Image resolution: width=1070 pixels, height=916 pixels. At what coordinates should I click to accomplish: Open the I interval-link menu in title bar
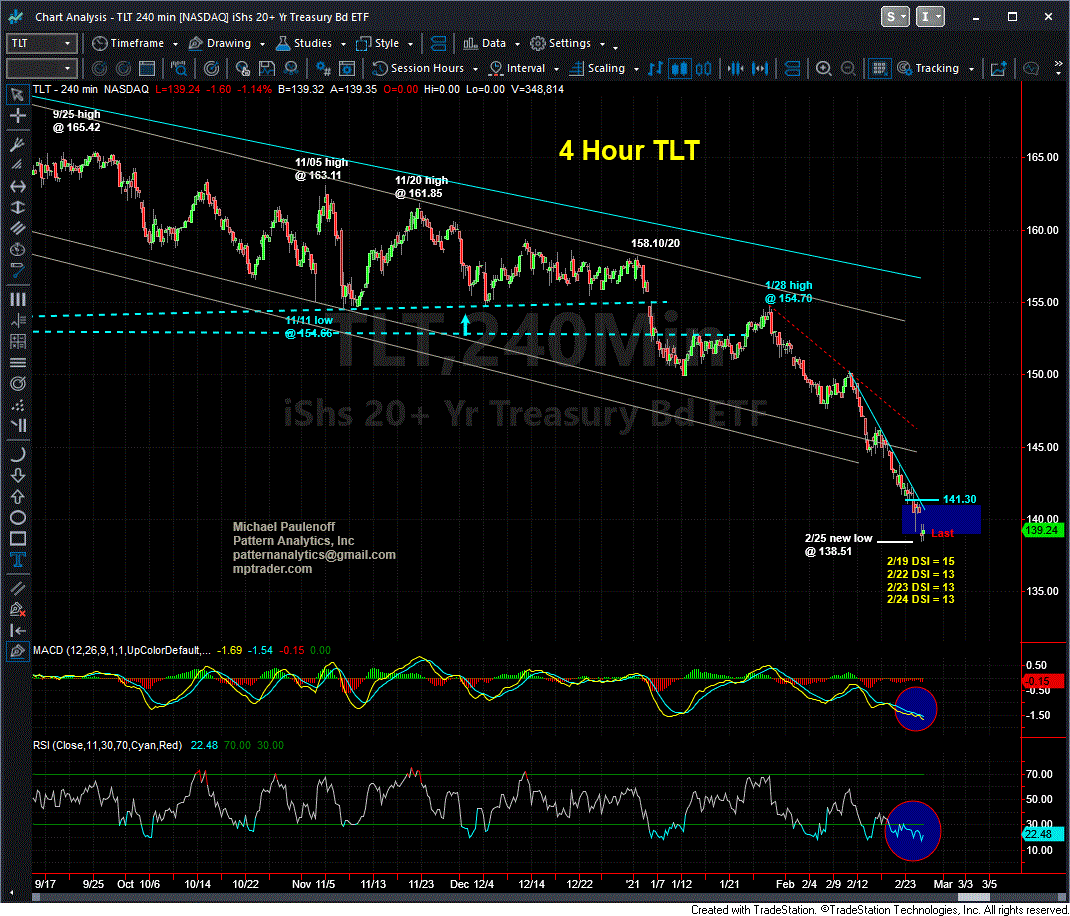(x=931, y=16)
